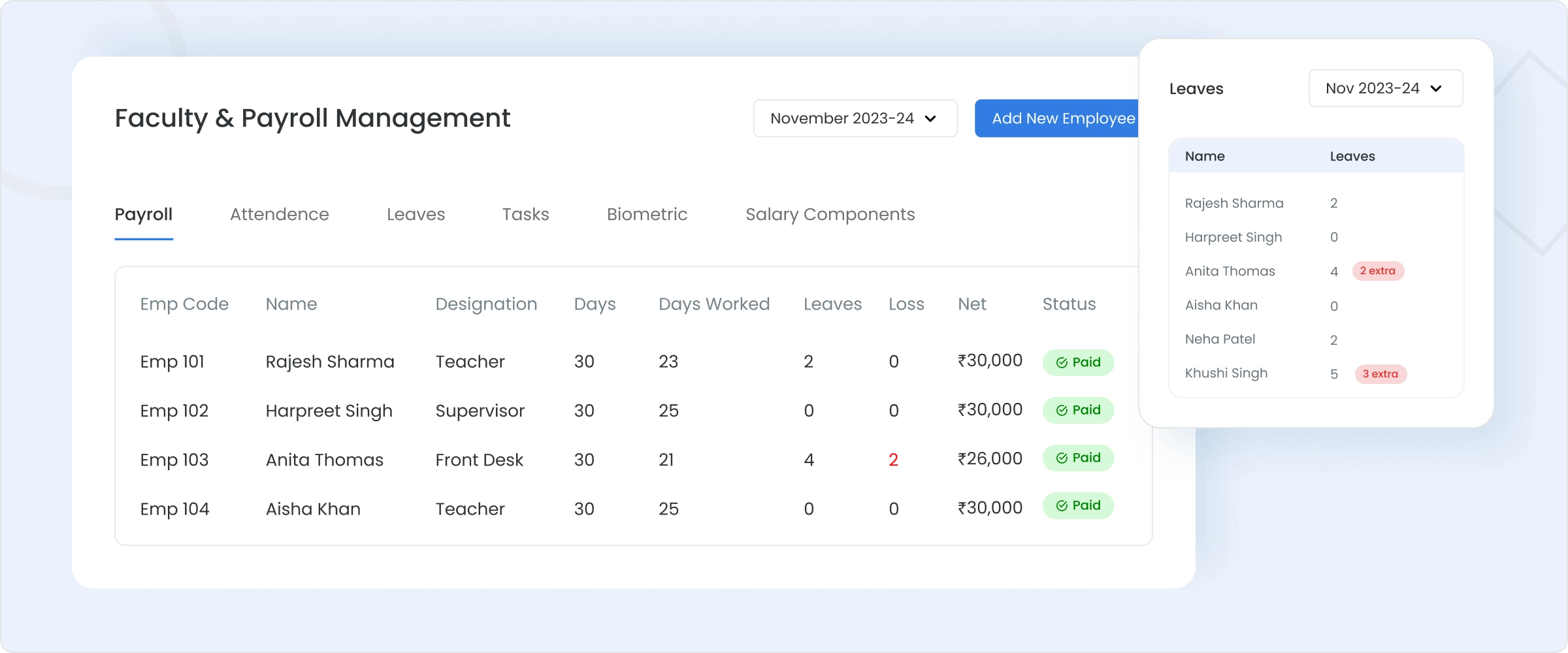Click the chevron on November 2023-24 selector
The width and height of the screenshot is (1568, 653).
point(930,119)
